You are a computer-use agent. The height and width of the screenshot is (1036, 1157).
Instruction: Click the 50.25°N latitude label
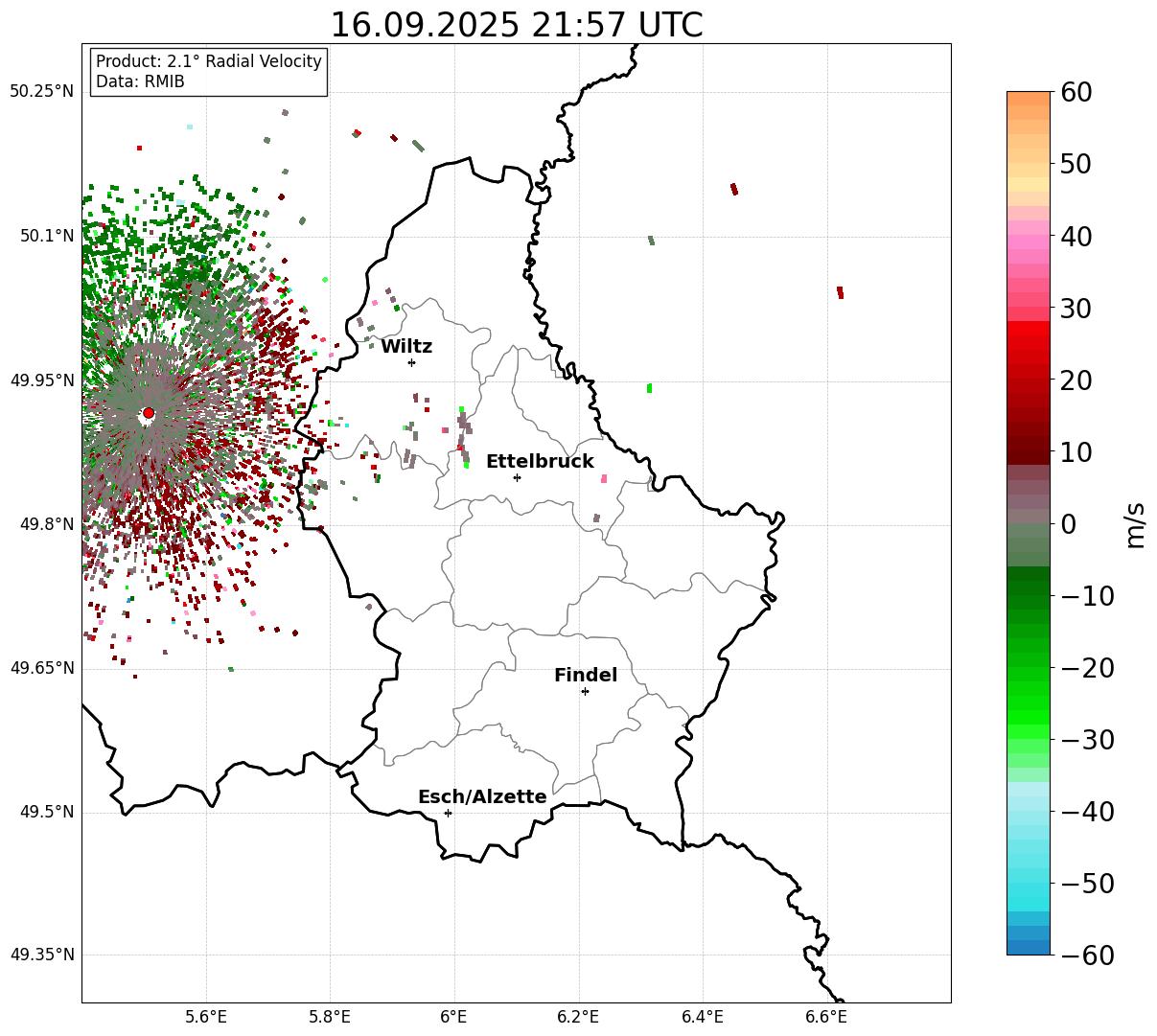41,92
